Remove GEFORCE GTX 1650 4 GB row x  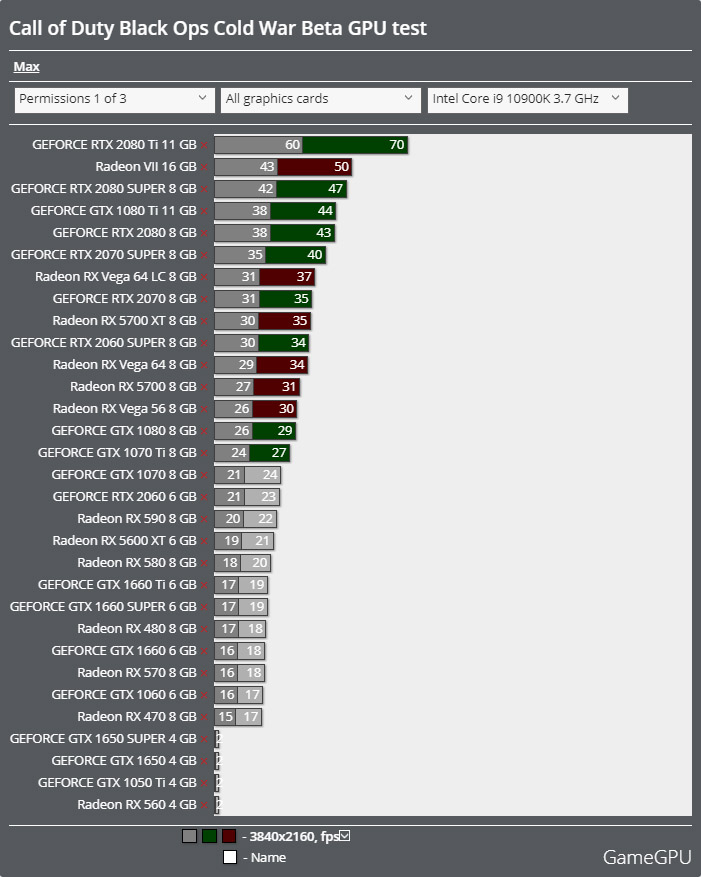click(x=204, y=761)
